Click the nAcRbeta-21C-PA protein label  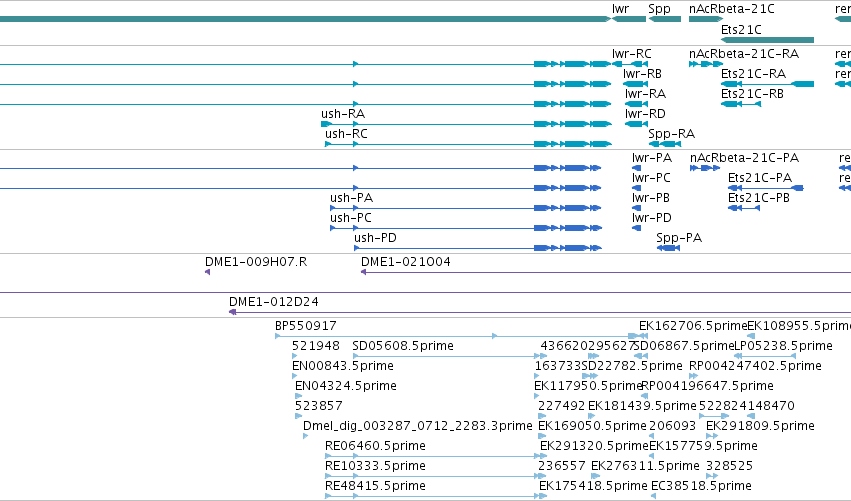745,158
